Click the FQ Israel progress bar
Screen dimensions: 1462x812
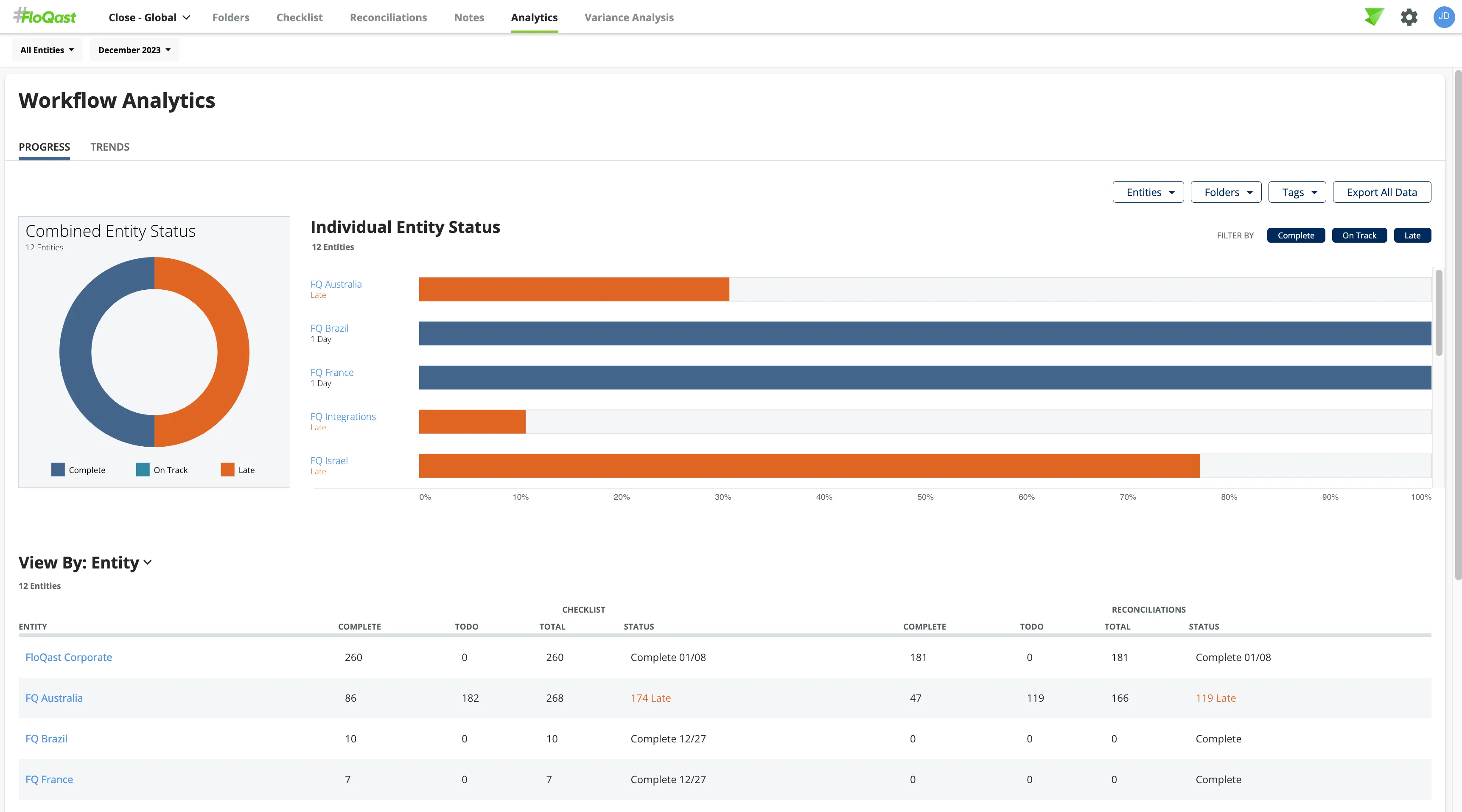tap(809, 465)
